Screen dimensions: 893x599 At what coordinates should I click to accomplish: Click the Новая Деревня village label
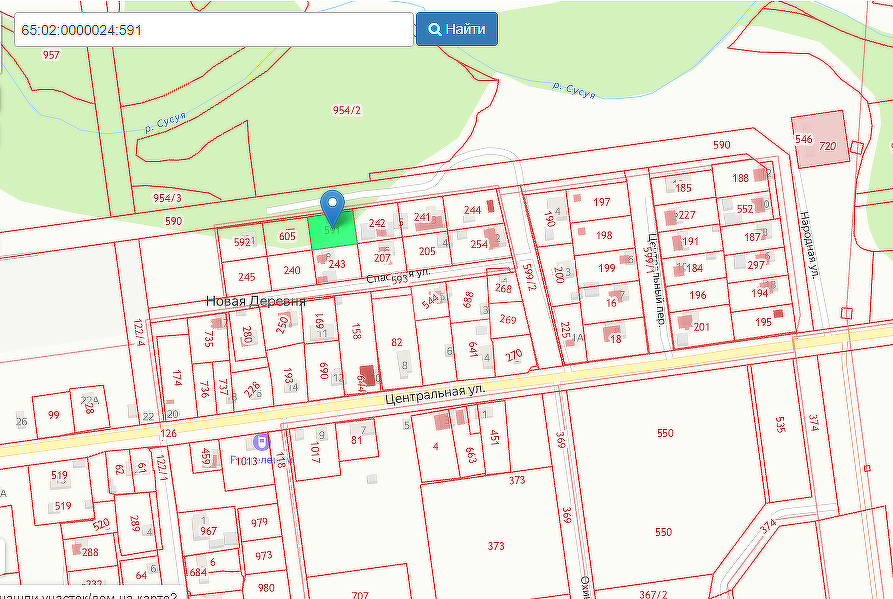[x=255, y=301]
